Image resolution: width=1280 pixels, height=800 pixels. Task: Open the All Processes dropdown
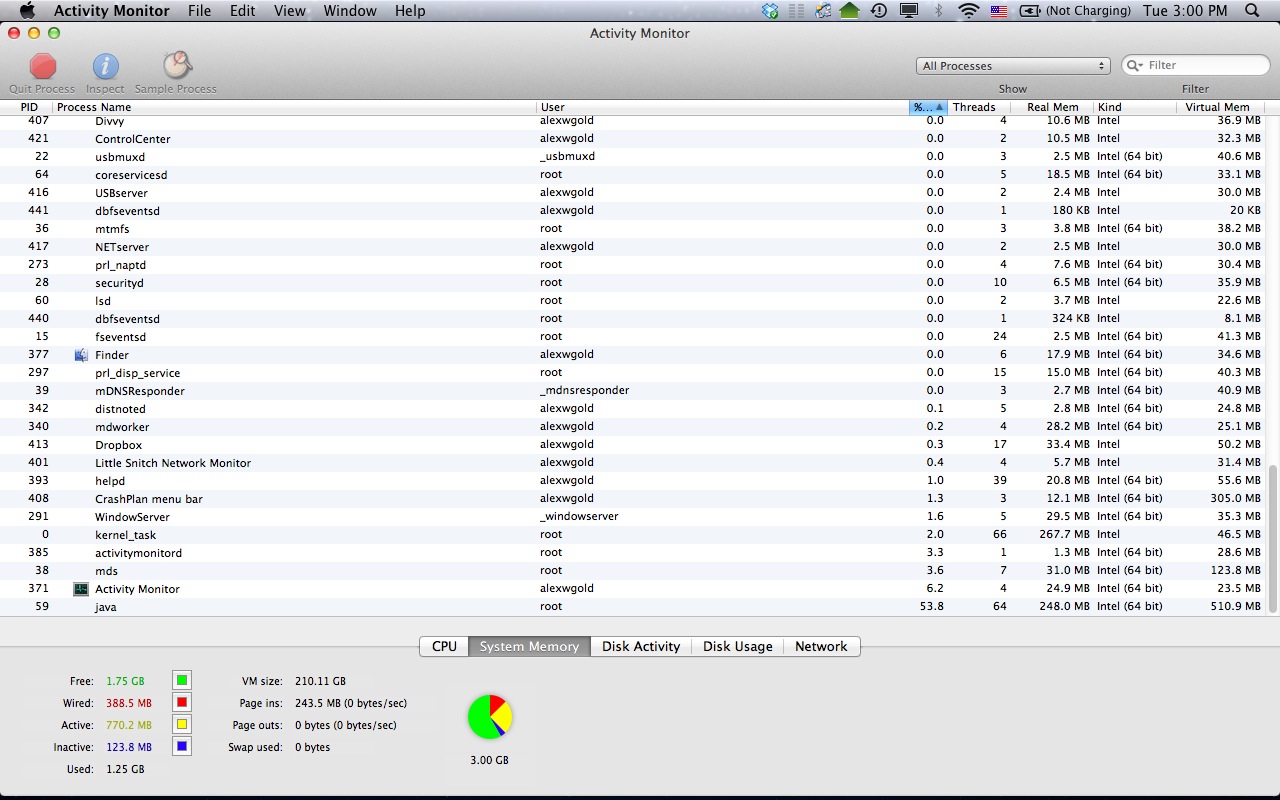click(x=1013, y=66)
